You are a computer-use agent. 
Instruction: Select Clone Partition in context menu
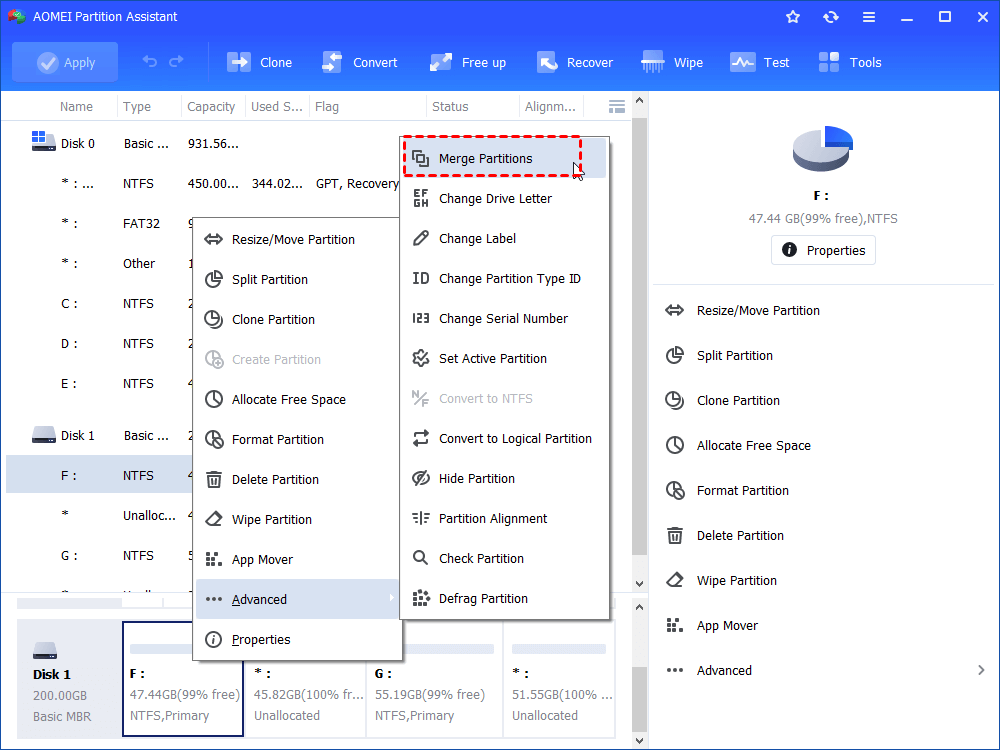click(297, 320)
